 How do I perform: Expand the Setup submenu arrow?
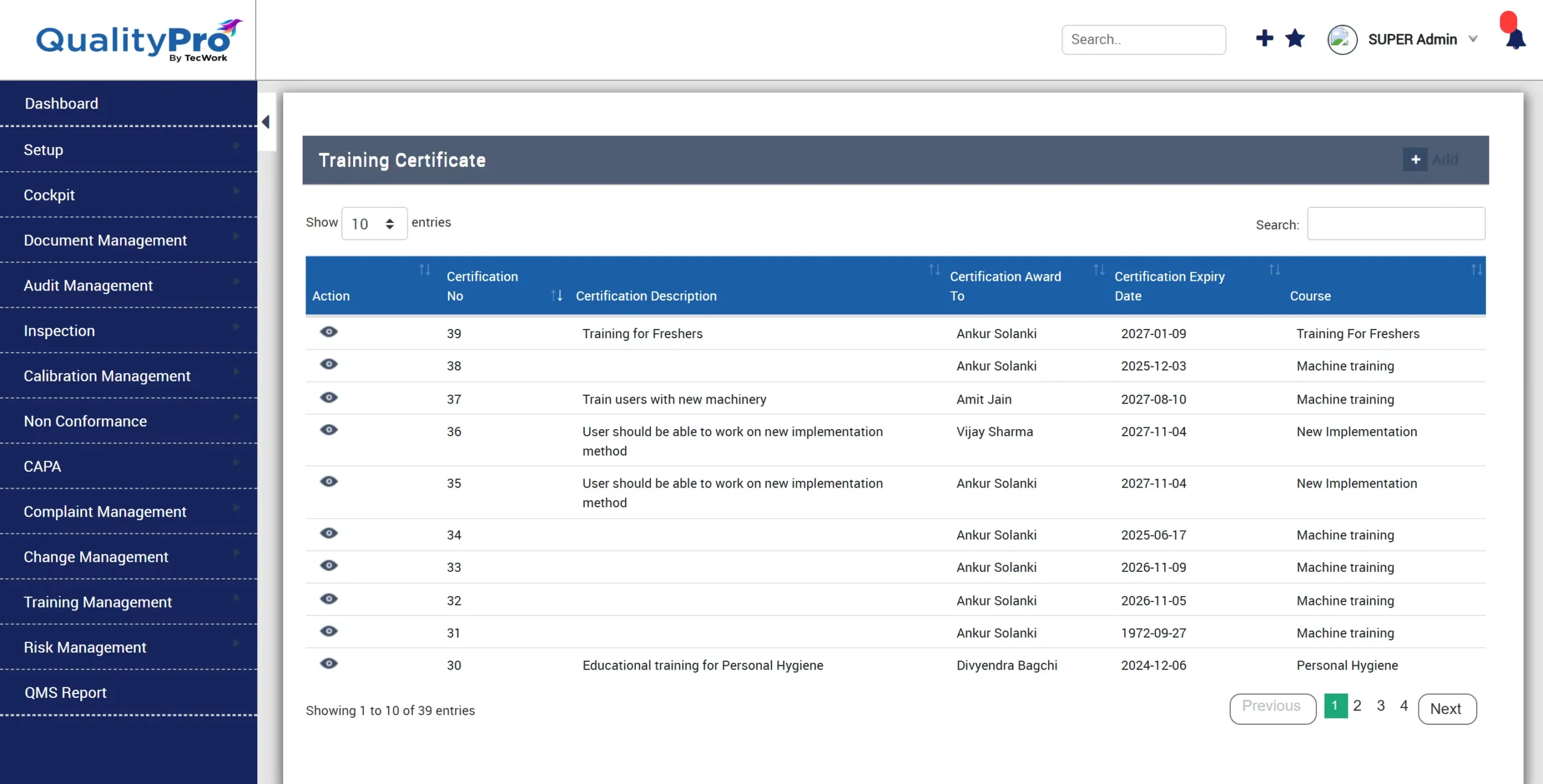coord(236,146)
